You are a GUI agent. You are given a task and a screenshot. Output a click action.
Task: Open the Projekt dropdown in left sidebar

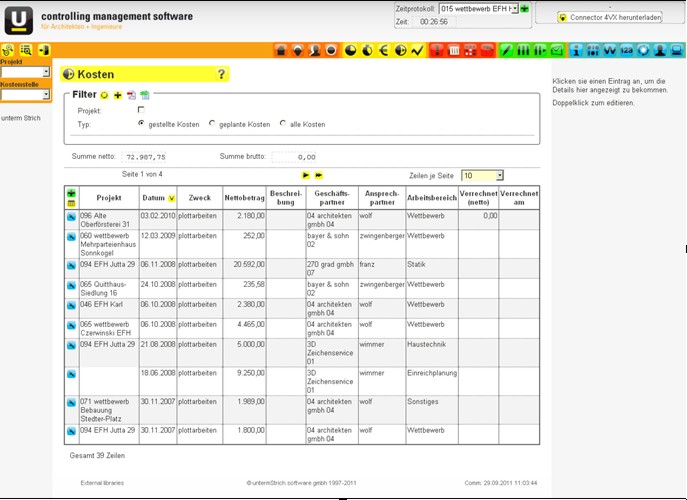(25, 72)
